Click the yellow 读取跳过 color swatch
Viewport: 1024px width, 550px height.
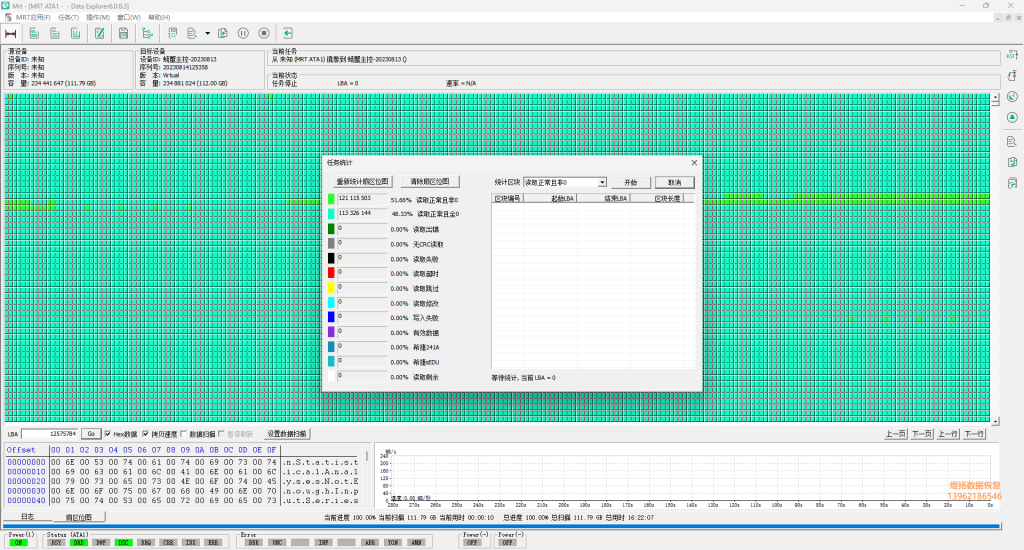331,287
